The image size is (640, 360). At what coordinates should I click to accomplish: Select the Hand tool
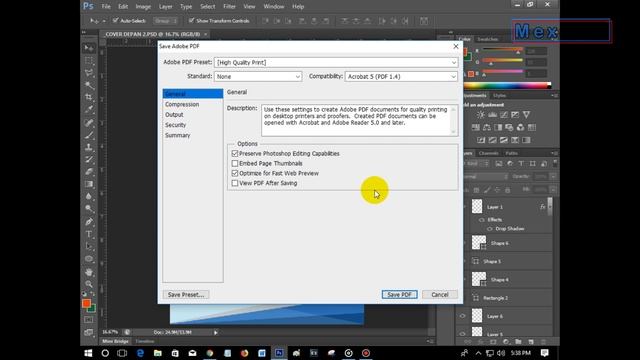pyautogui.click(x=89, y=272)
